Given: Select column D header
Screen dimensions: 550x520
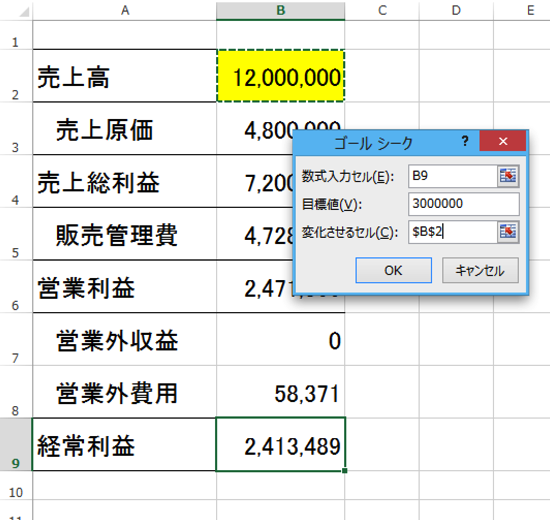Looking at the screenshot, I should 456,11.
